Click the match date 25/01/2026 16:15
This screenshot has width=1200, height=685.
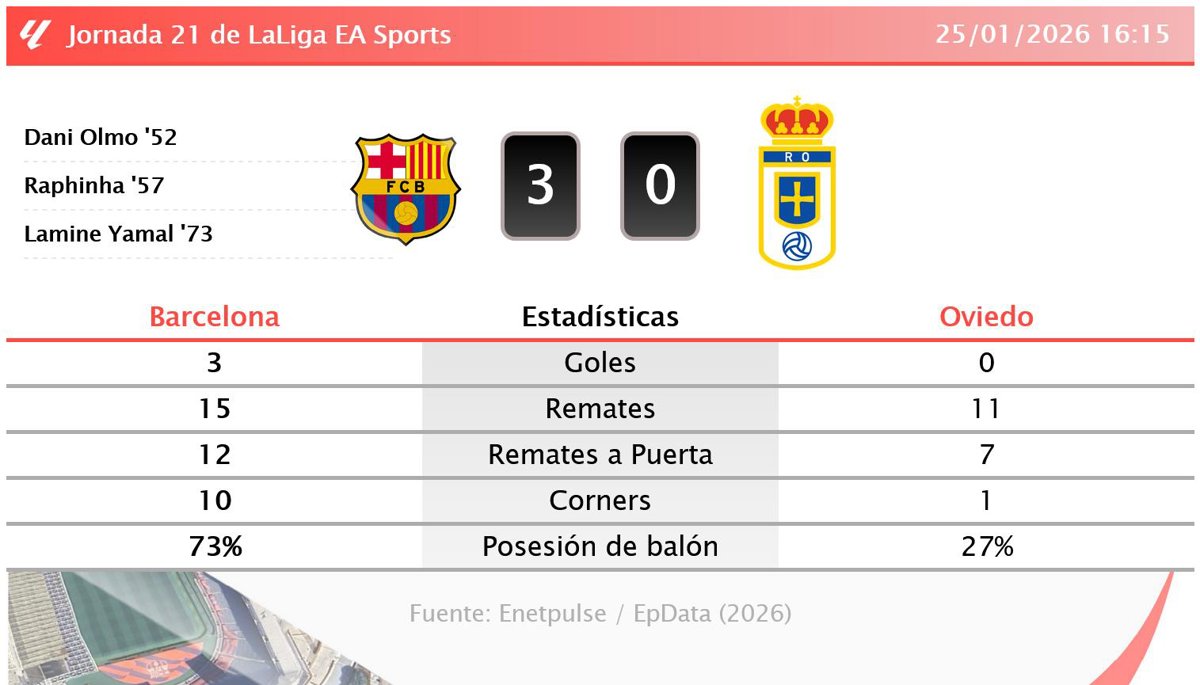[1052, 34]
